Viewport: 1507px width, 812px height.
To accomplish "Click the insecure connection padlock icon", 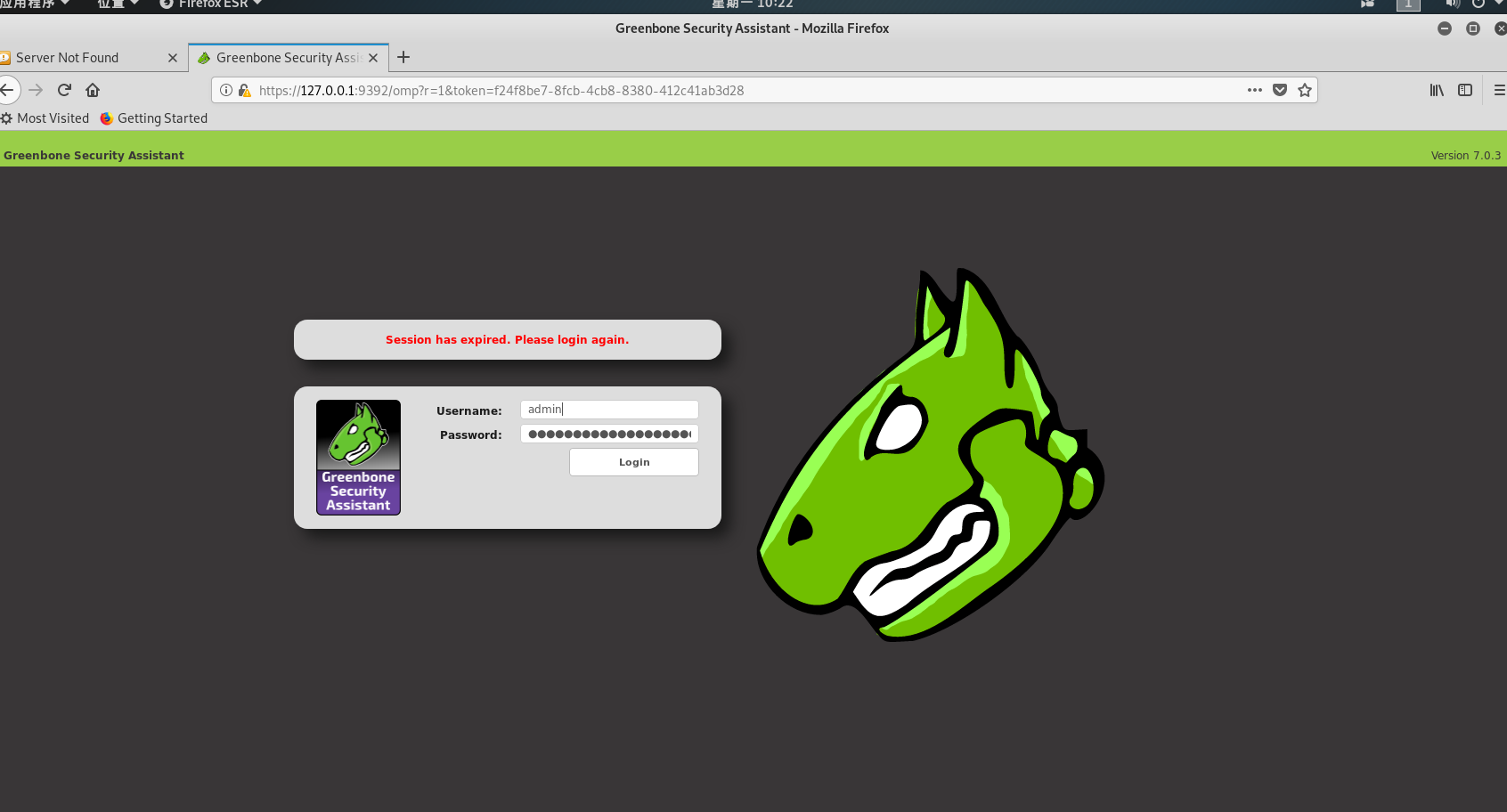I will 244,90.
